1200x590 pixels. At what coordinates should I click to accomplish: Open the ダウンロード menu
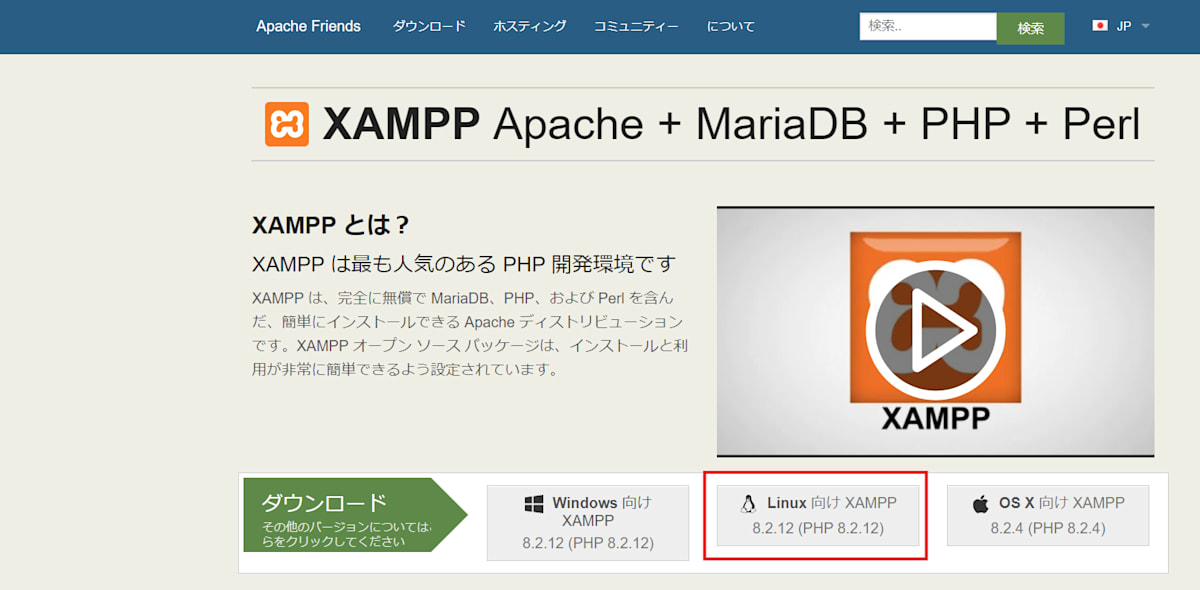pos(429,26)
